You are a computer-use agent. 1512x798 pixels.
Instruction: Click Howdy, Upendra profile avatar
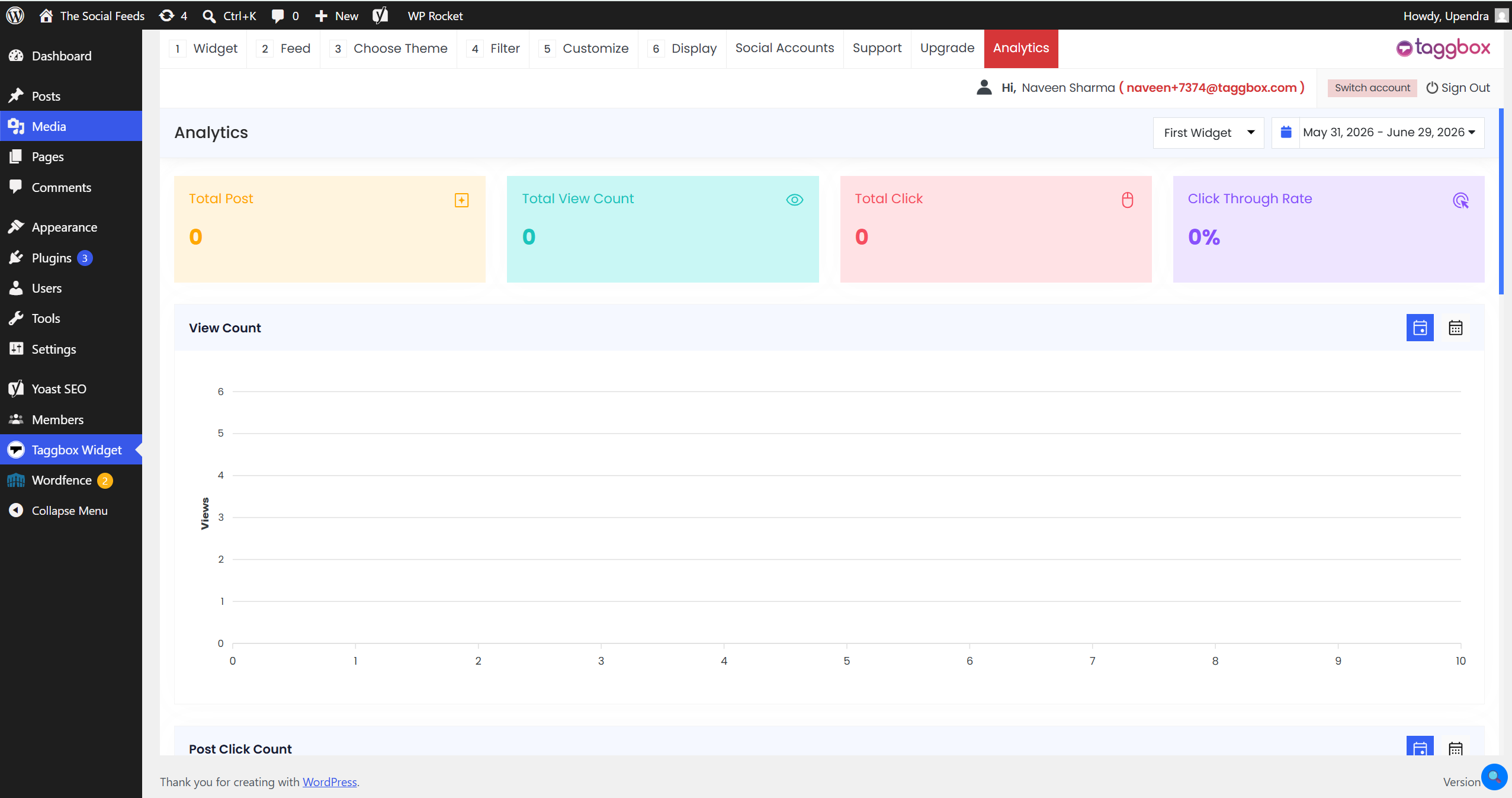click(1501, 15)
